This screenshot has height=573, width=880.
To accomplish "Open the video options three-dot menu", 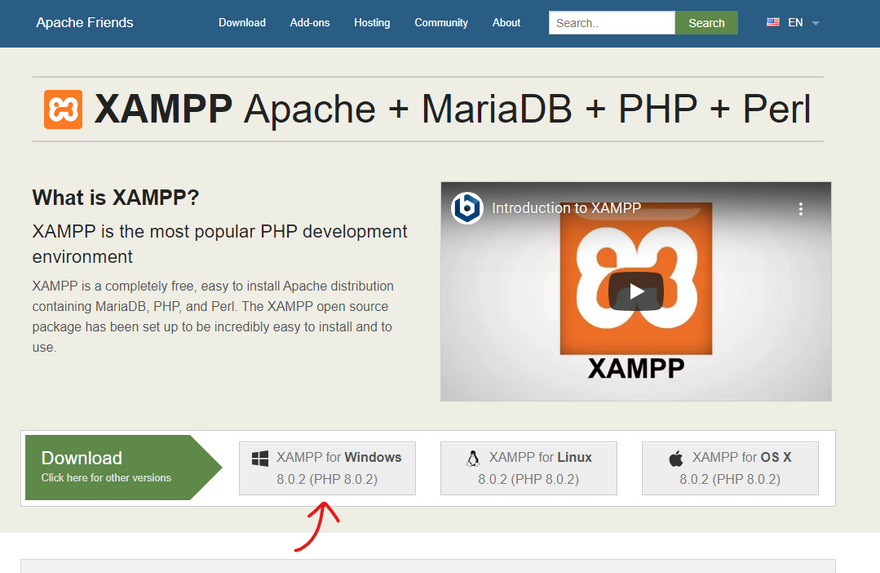I will [x=800, y=209].
